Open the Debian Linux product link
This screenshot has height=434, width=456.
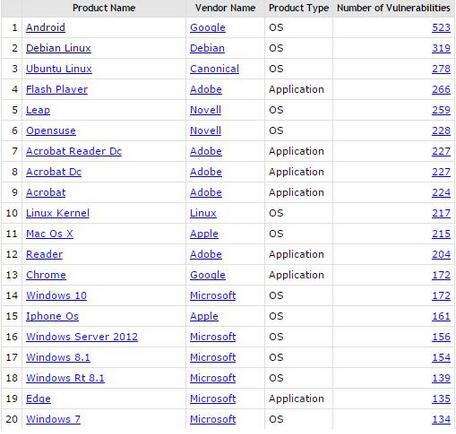58,48
